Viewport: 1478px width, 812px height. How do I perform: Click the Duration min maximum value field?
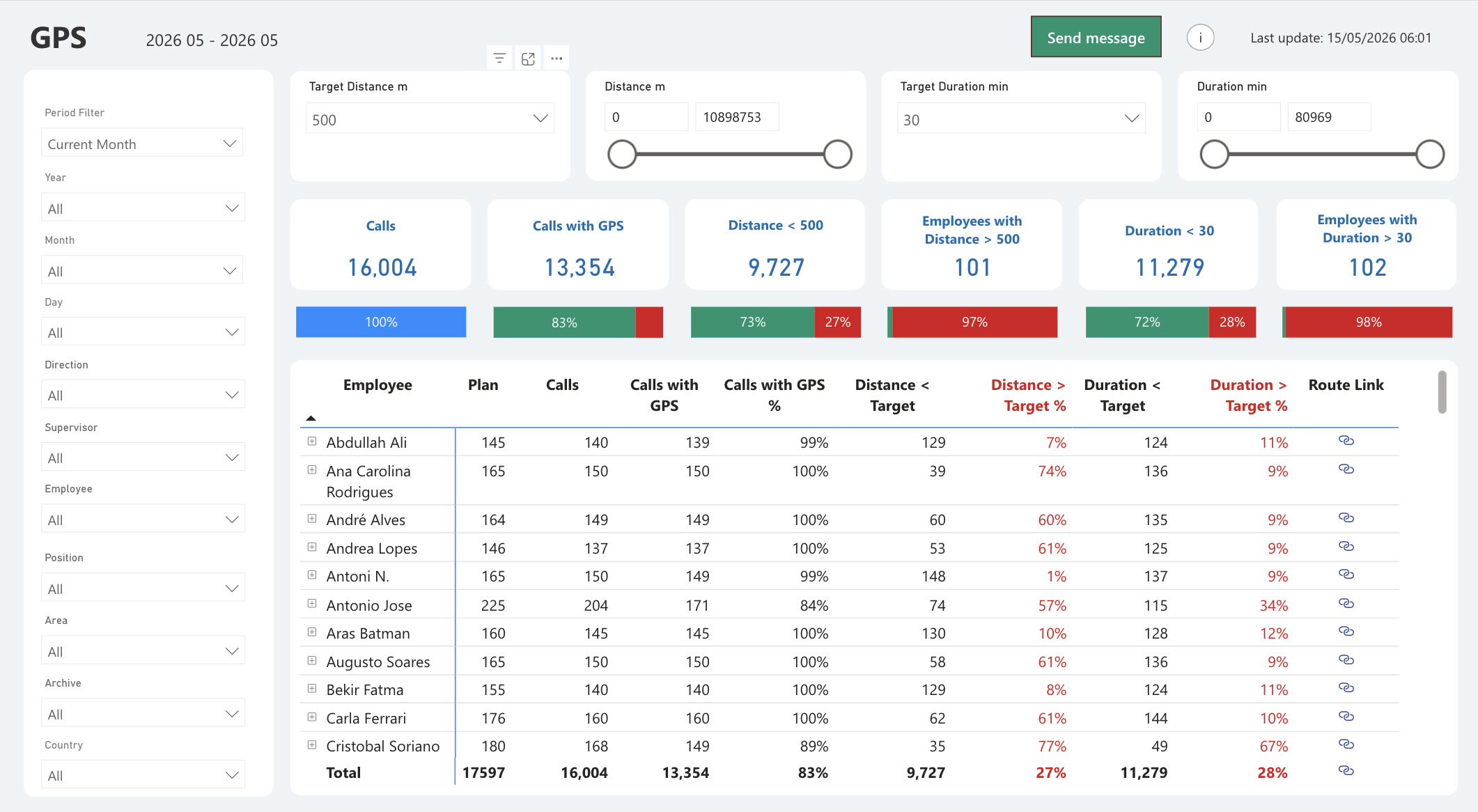pos(1329,117)
